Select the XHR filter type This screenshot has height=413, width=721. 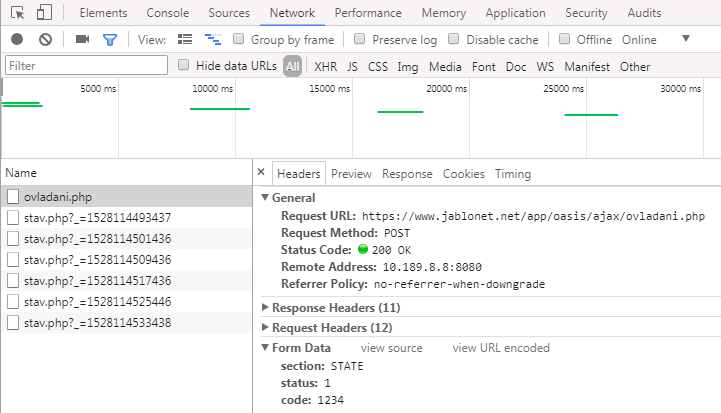point(325,66)
